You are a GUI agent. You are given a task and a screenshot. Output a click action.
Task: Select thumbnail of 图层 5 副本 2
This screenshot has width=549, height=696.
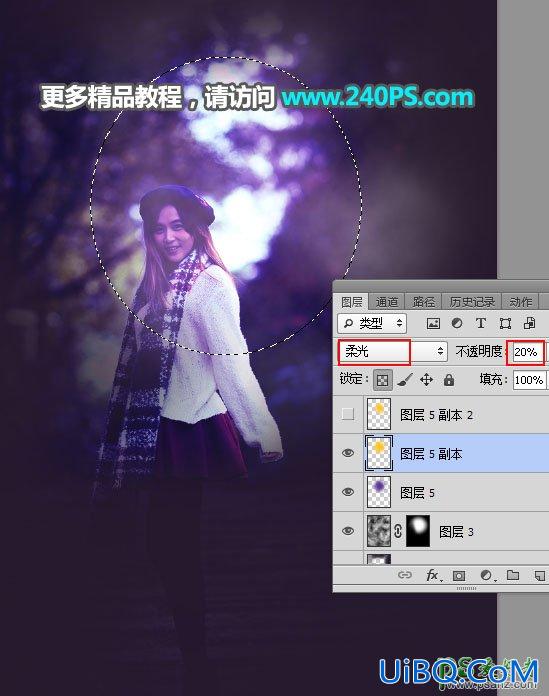point(379,414)
